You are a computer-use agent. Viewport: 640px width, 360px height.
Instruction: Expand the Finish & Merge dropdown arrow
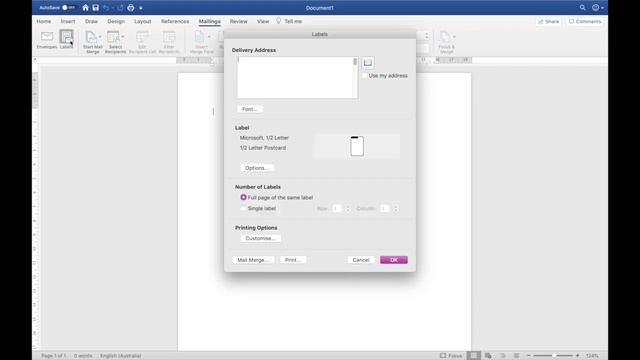coord(454,36)
